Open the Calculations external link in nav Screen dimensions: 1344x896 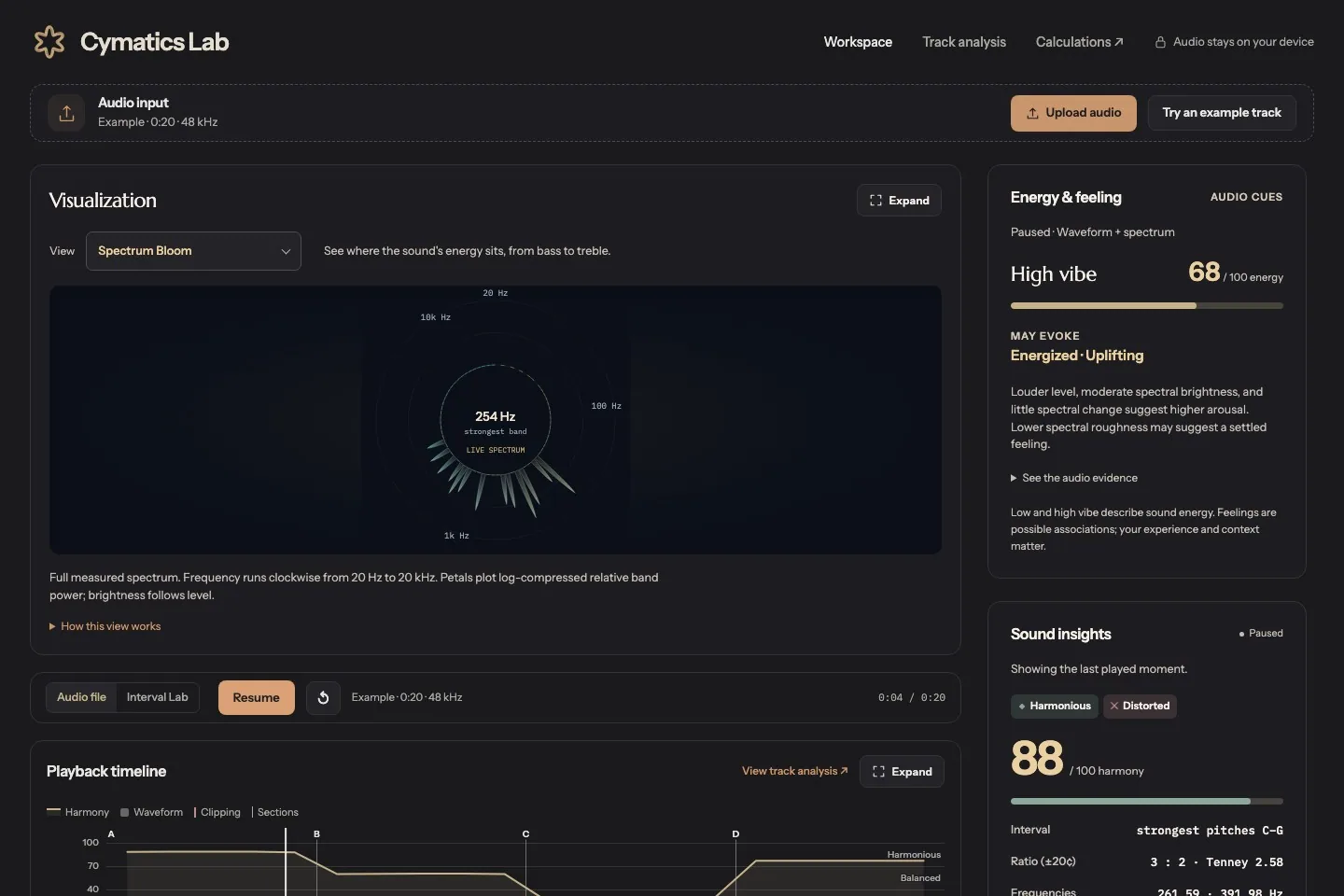pyautogui.click(x=1079, y=42)
